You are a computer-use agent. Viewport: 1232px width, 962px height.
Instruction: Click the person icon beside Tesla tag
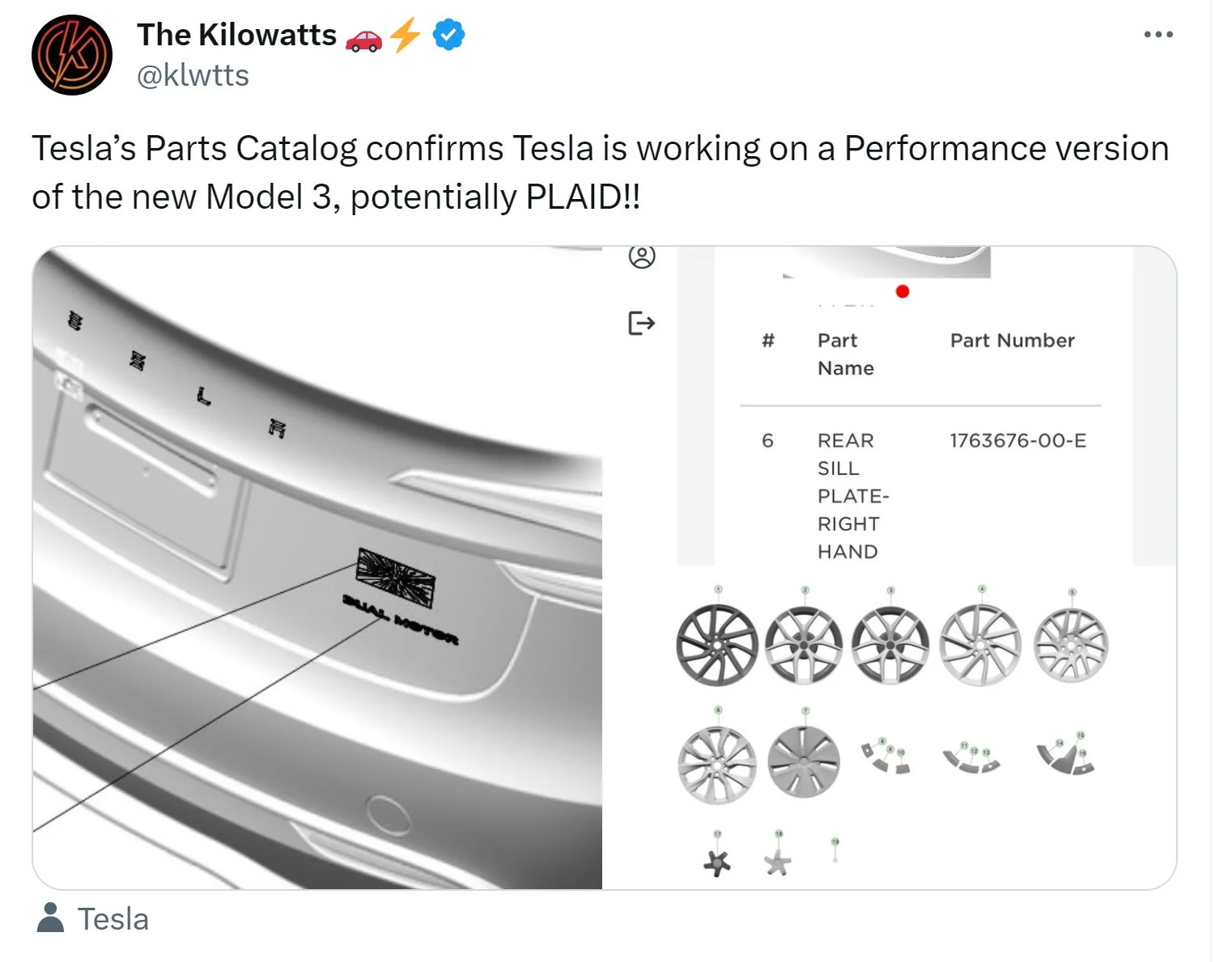click(x=51, y=918)
